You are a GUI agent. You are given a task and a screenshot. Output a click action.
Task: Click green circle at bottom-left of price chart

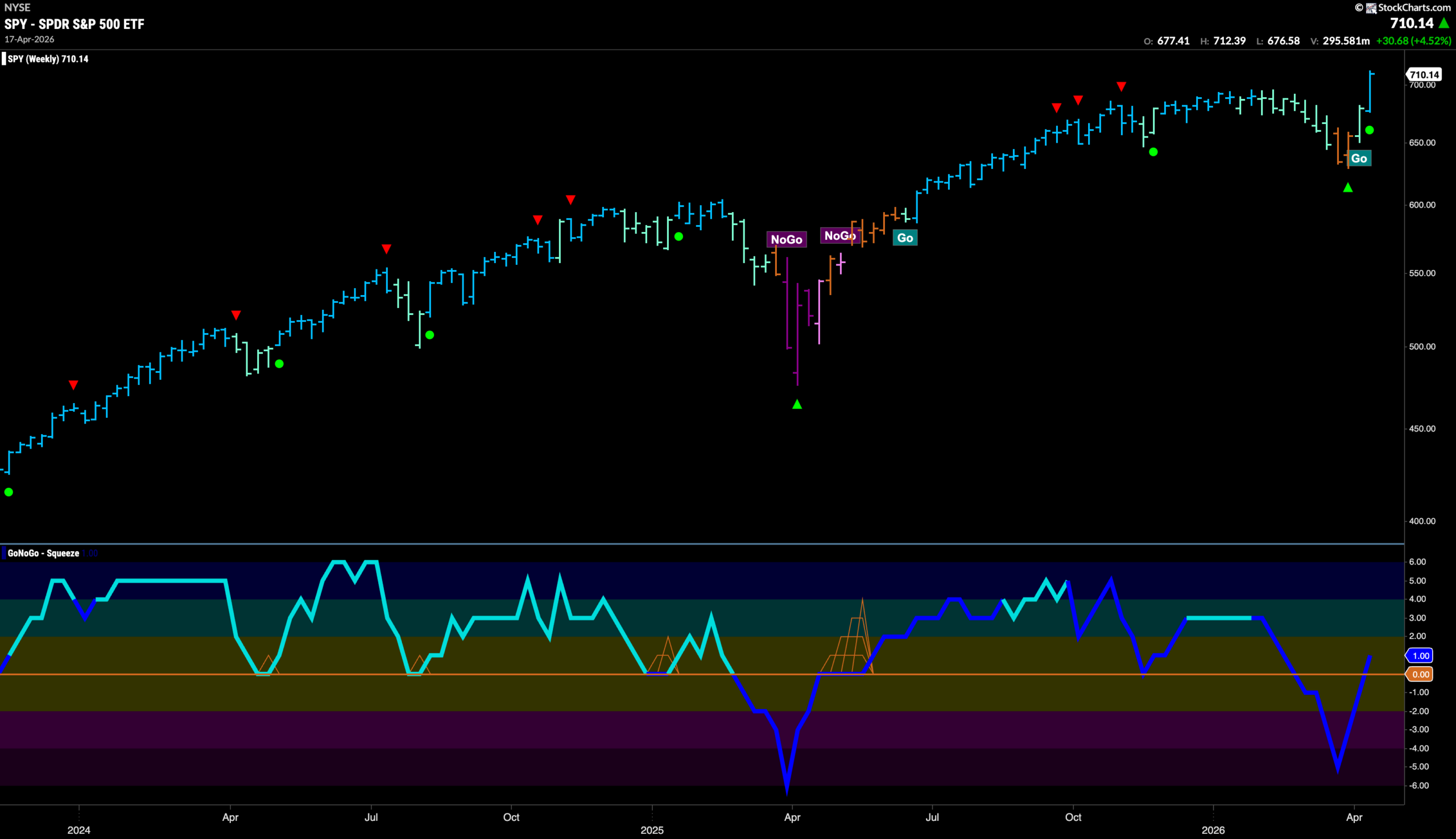tap(9, 492)
